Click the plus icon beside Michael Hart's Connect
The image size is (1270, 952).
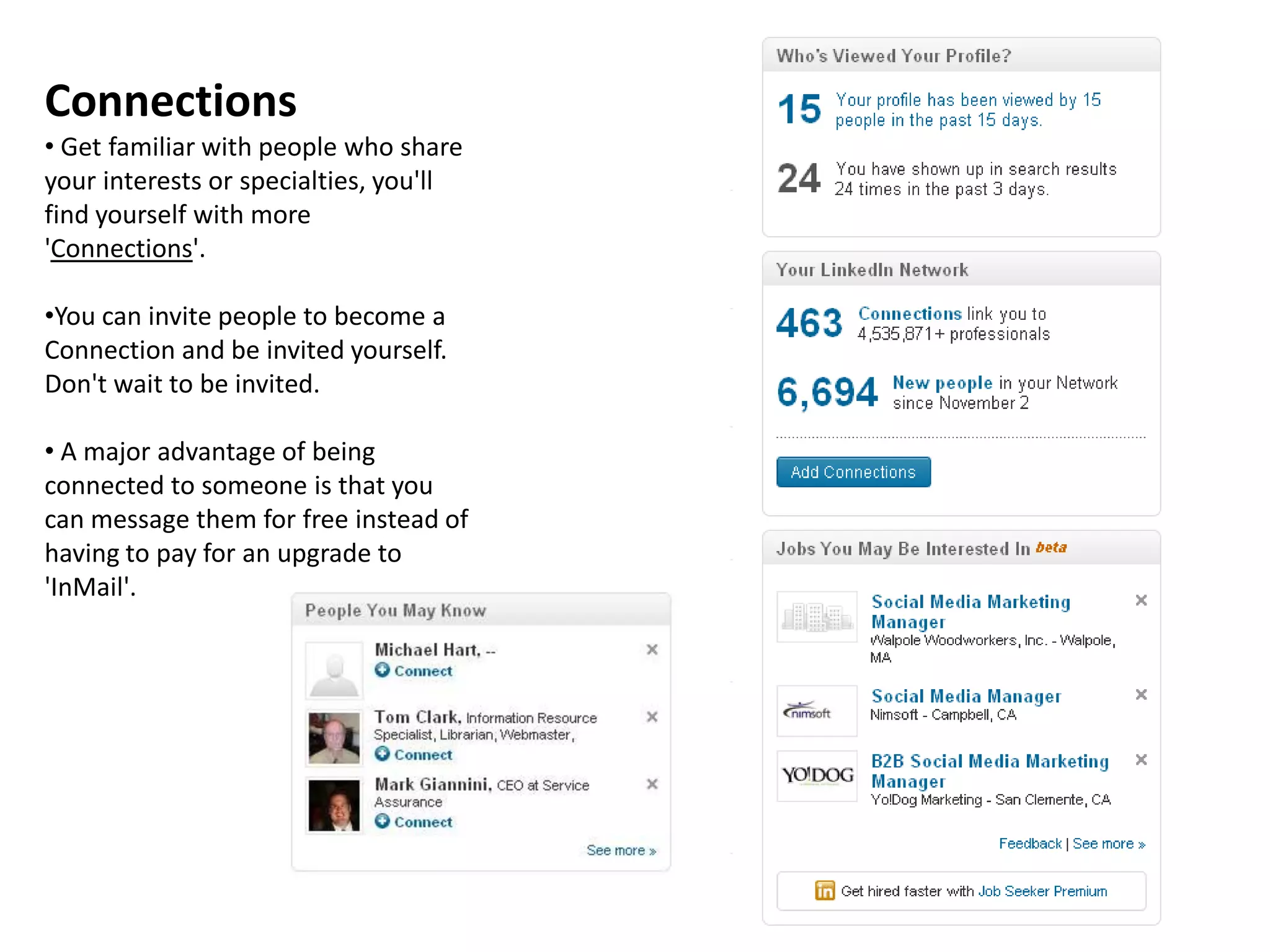click(x=383, y=670)
